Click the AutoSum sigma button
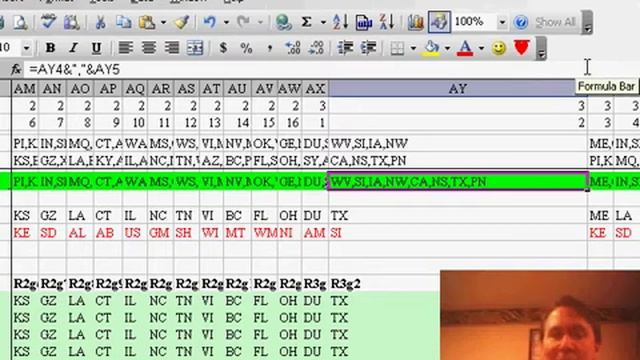The height and width of the screenshot is (360, 640). 306,22
